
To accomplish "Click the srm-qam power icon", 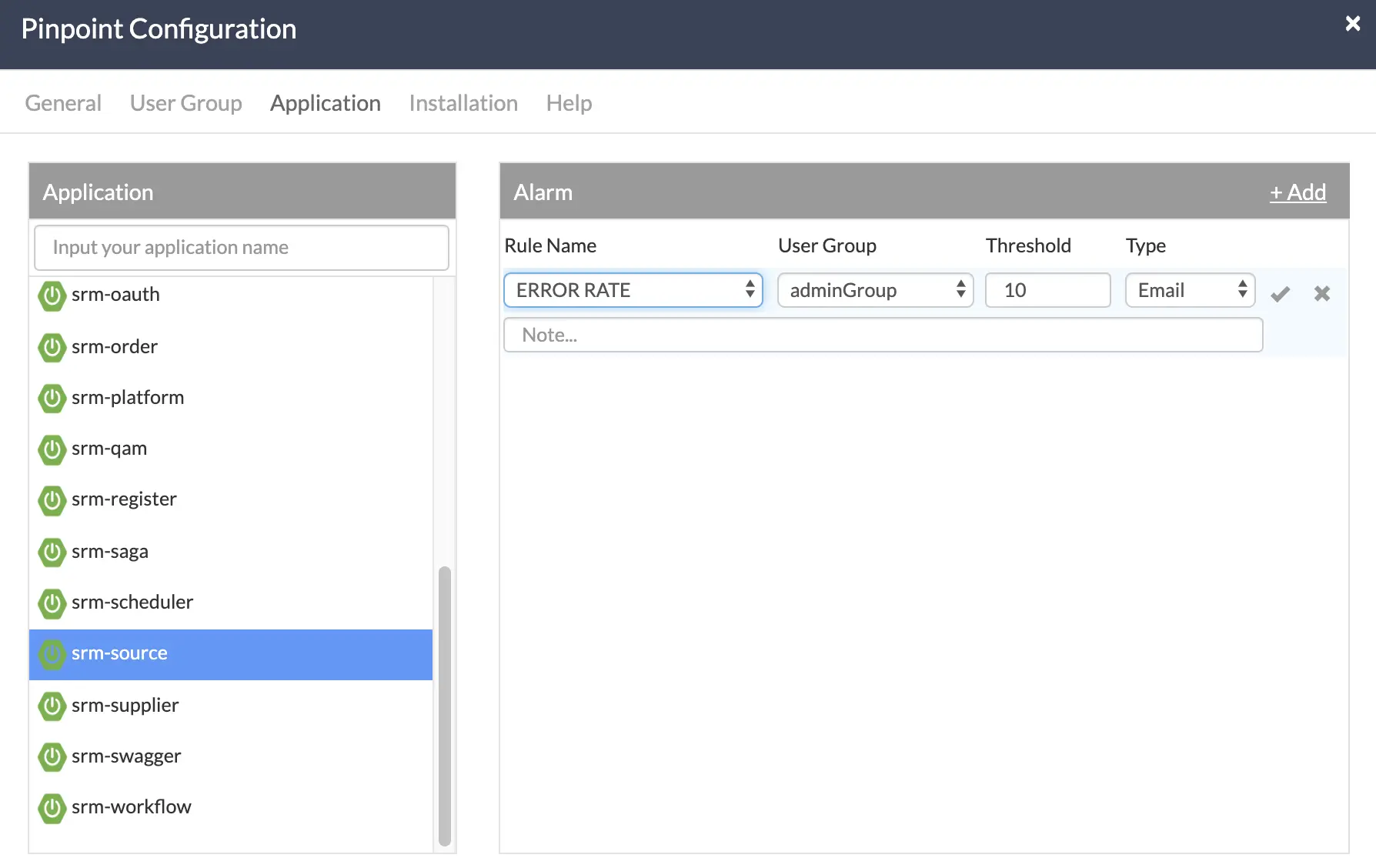I will pos(52,449).
